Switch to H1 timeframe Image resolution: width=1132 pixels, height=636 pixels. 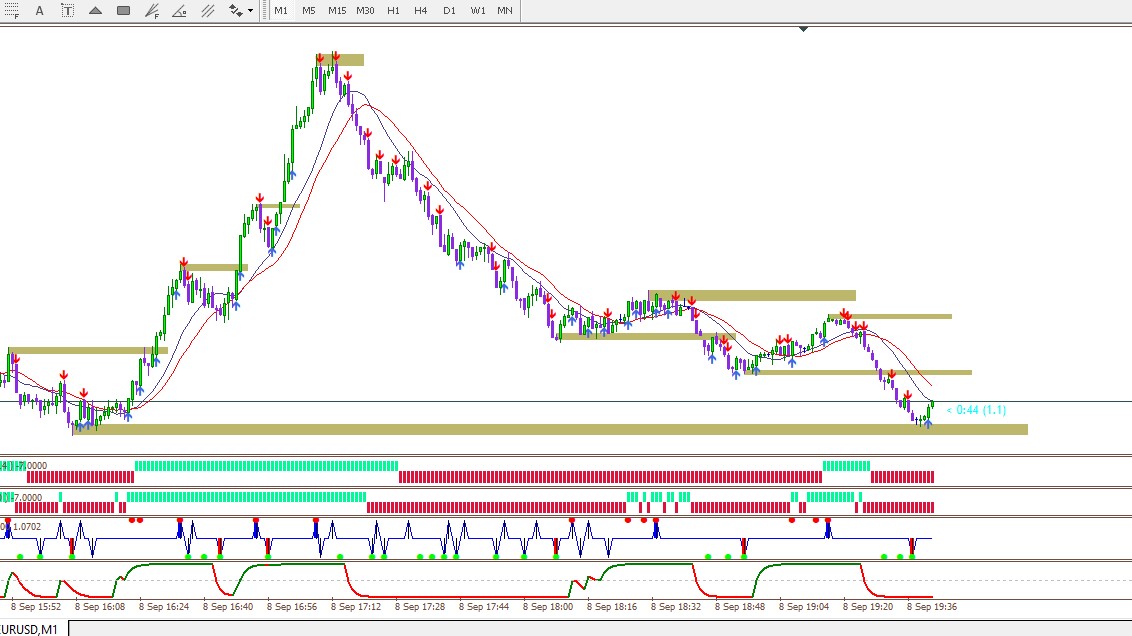coord(393,10)
